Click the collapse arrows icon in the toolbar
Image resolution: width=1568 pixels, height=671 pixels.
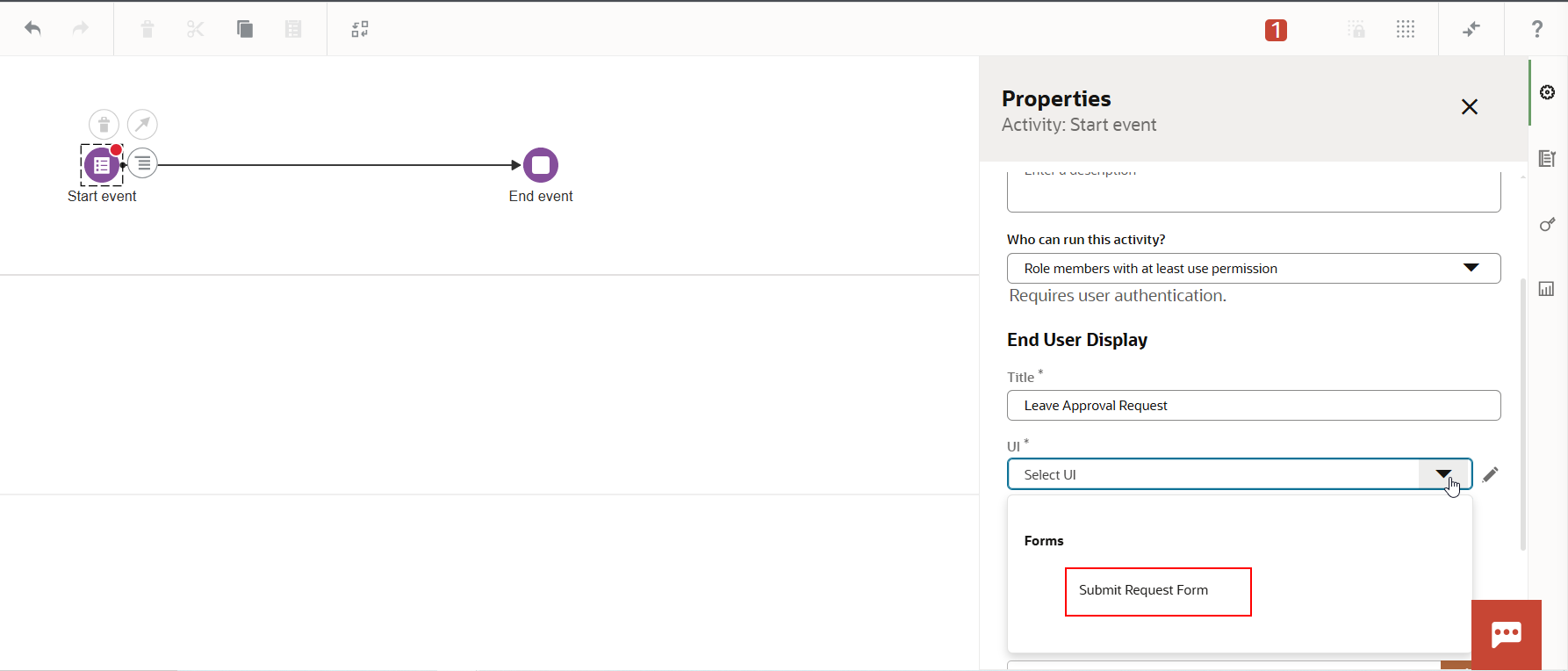click(1471, 29)
